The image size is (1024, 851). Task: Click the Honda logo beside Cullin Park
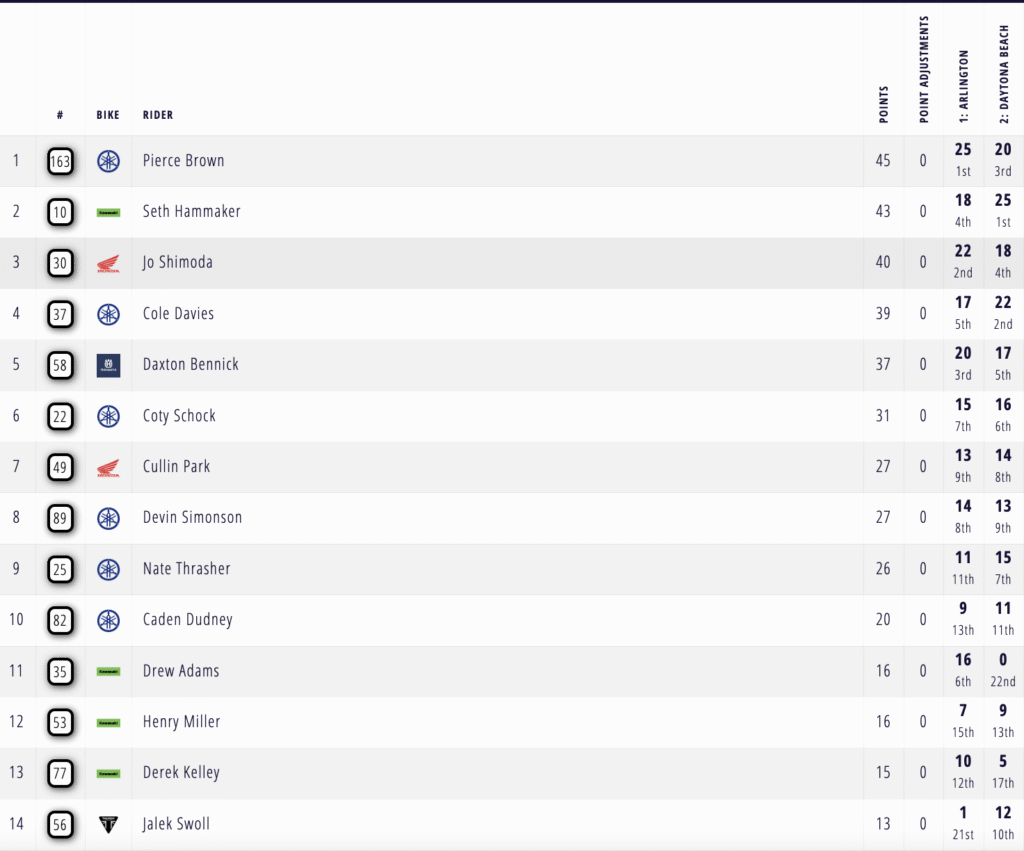(x=108, y=468)
